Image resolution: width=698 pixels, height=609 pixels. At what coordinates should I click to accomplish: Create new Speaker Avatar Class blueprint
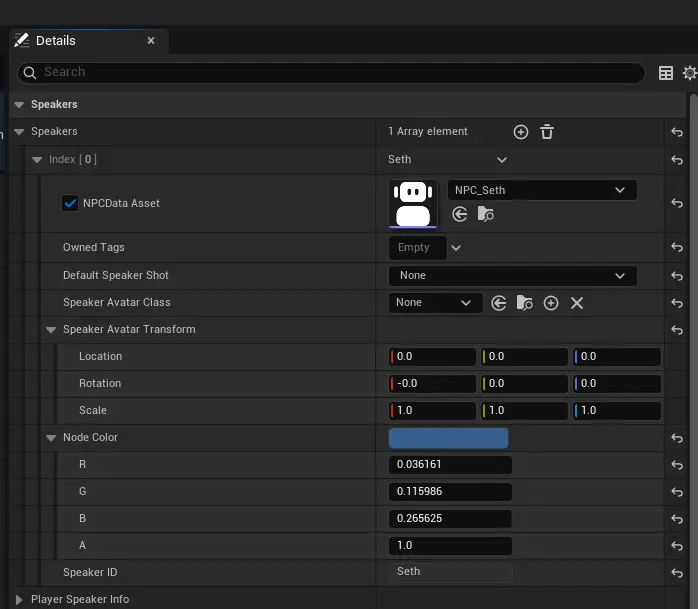tap(551, 303)
